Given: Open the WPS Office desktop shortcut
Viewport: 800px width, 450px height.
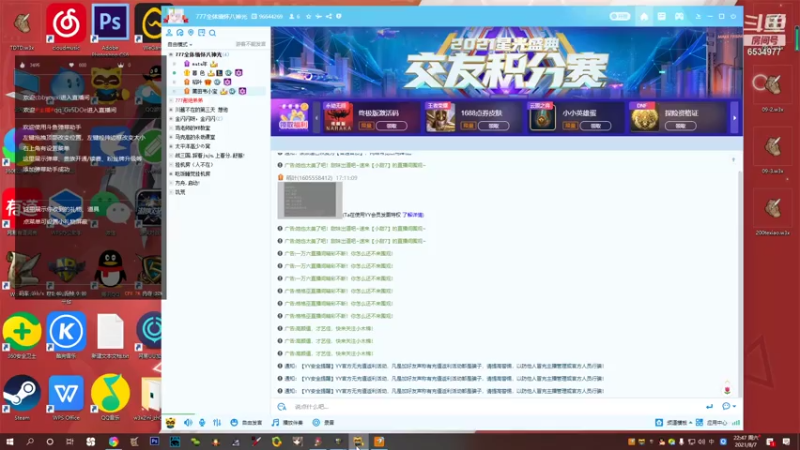Looking at the screenshot, I should (x=66, y=397).
